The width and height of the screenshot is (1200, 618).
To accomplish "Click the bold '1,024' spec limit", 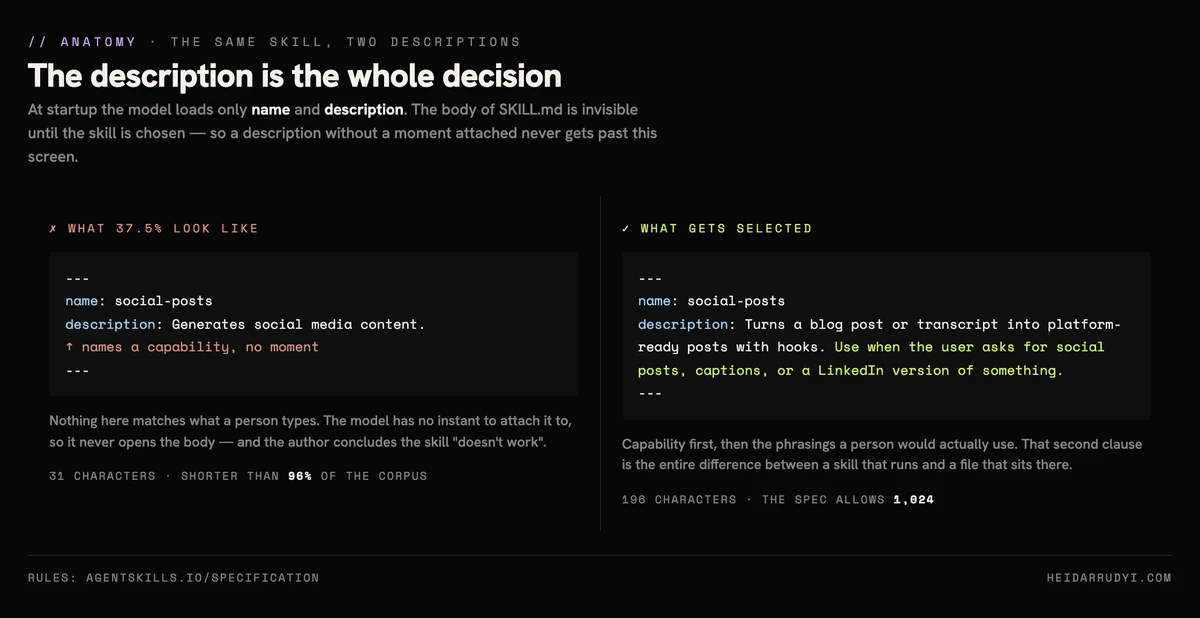I will 914,499.
